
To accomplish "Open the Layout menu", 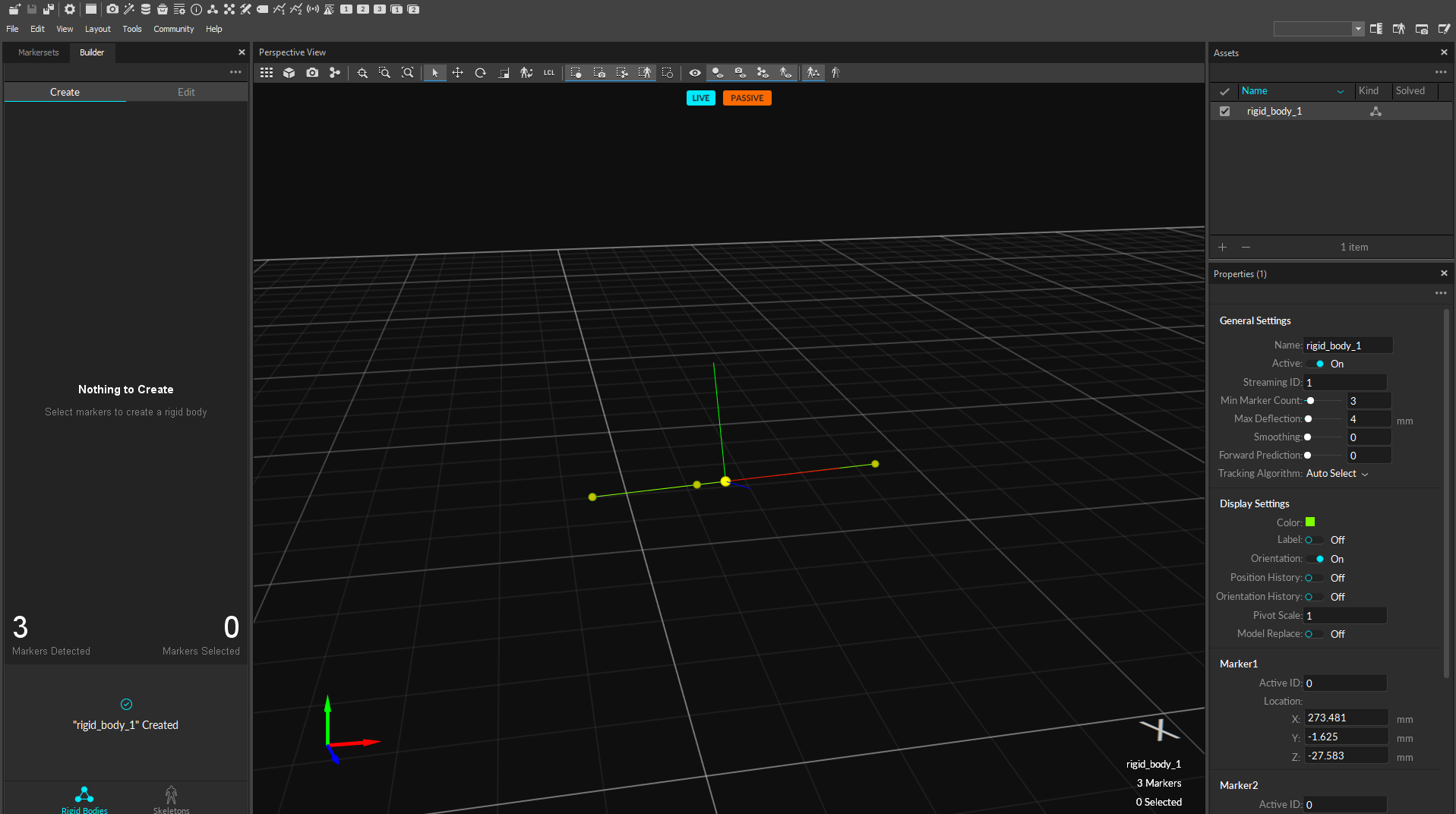I will tap(97, 29).
